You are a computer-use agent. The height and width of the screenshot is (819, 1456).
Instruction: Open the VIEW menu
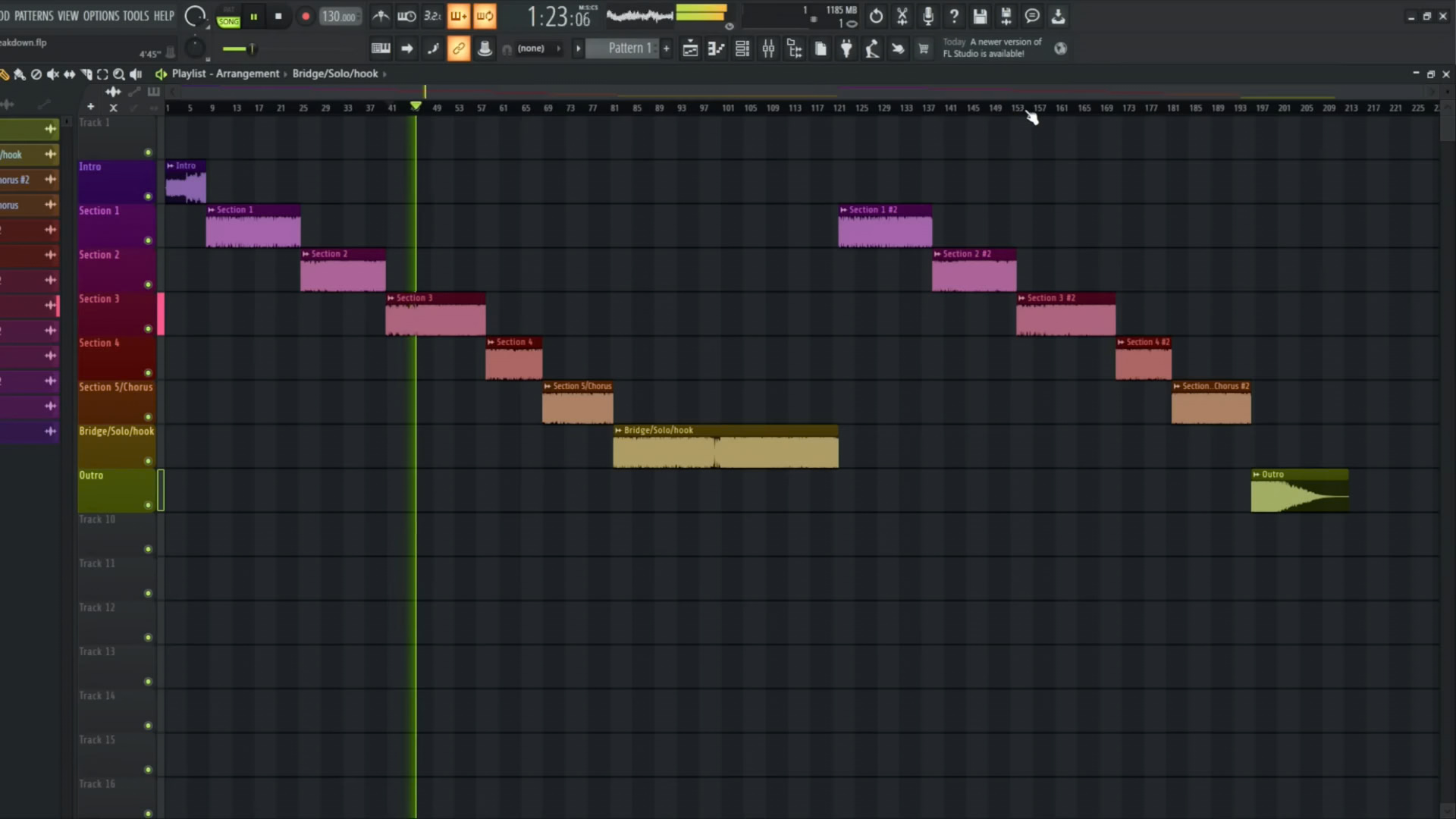tap(68, 15)
